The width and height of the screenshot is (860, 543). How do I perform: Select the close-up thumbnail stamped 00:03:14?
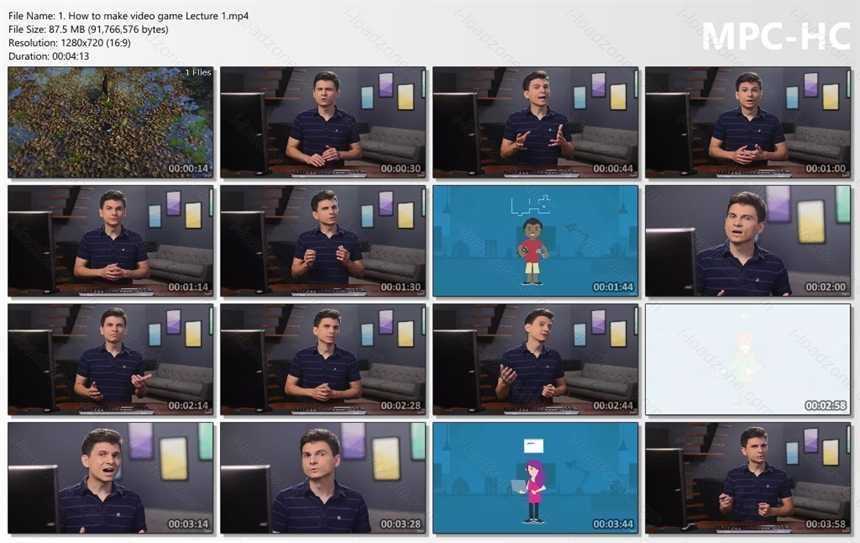110,478
